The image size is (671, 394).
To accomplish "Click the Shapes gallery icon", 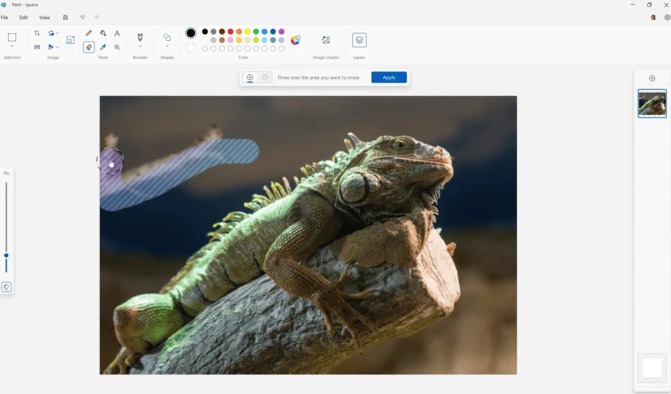I will (x=167, y=37).
